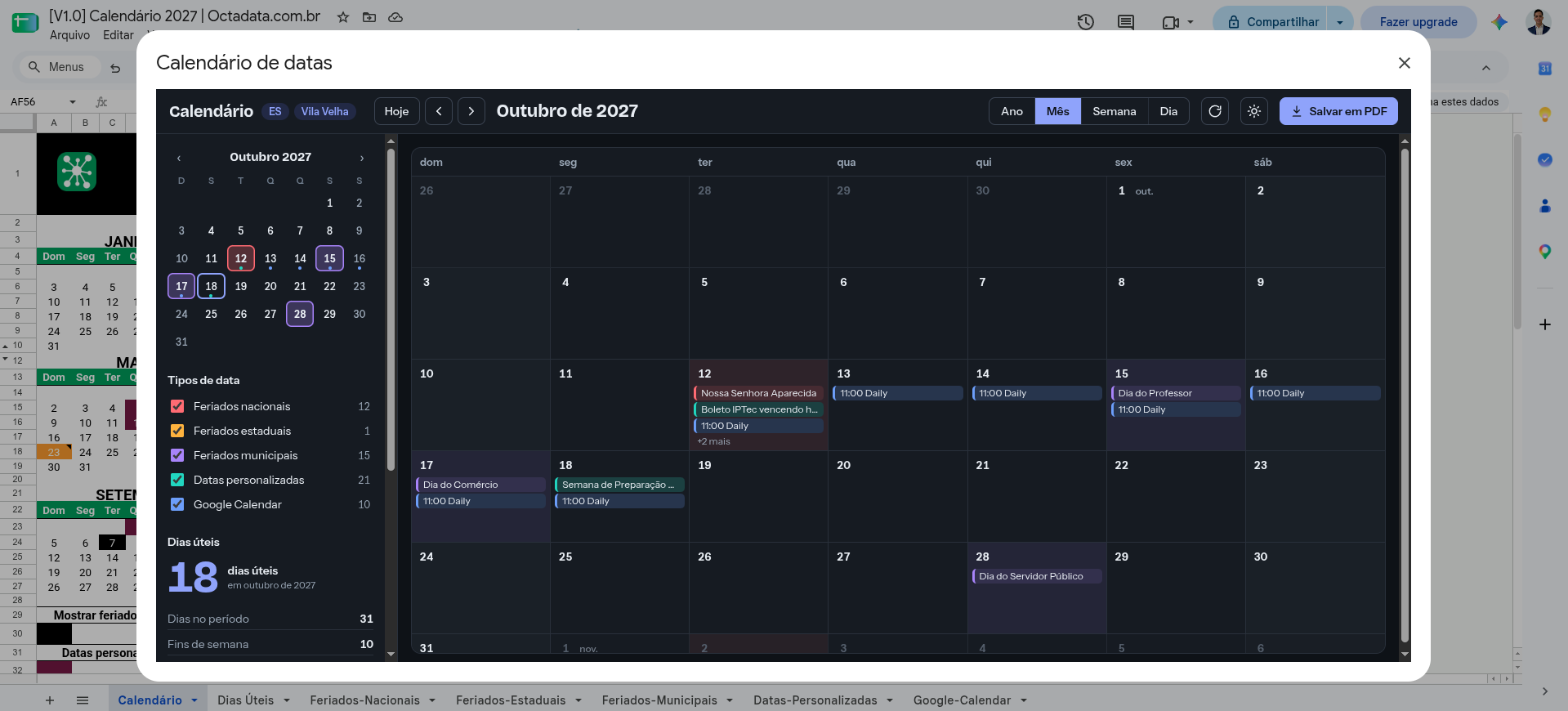Toggle Google Calendar checkbox

[177, 504]
